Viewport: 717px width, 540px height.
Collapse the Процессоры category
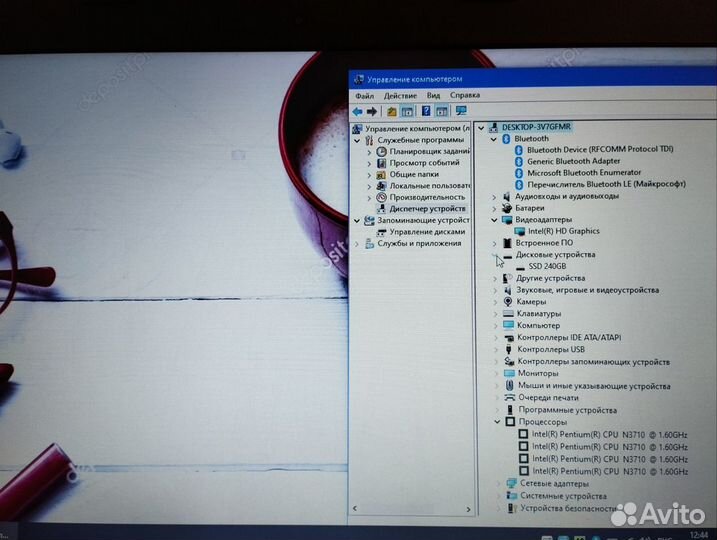tap(497, 422)
